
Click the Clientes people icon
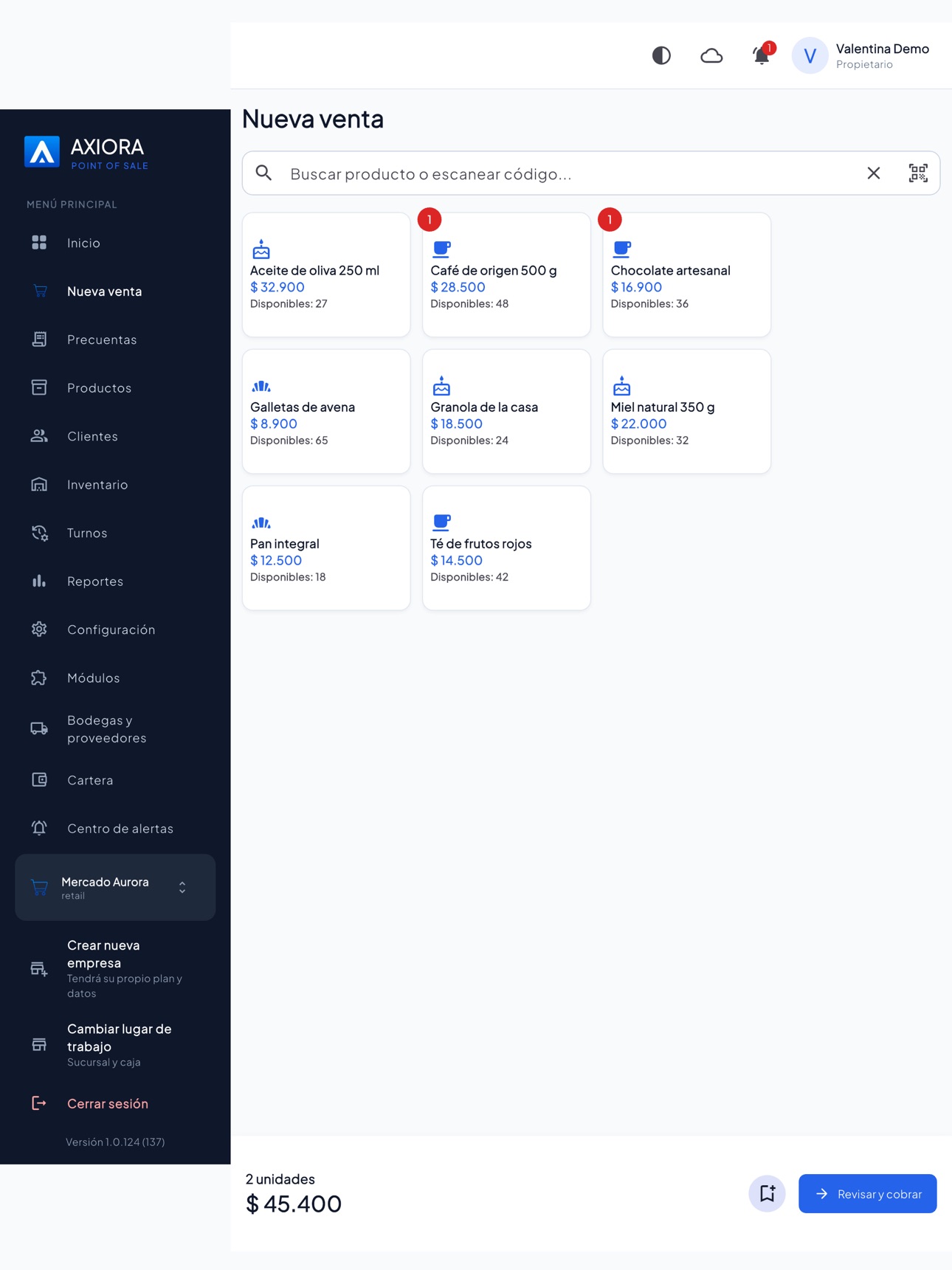tap(39, 436)
